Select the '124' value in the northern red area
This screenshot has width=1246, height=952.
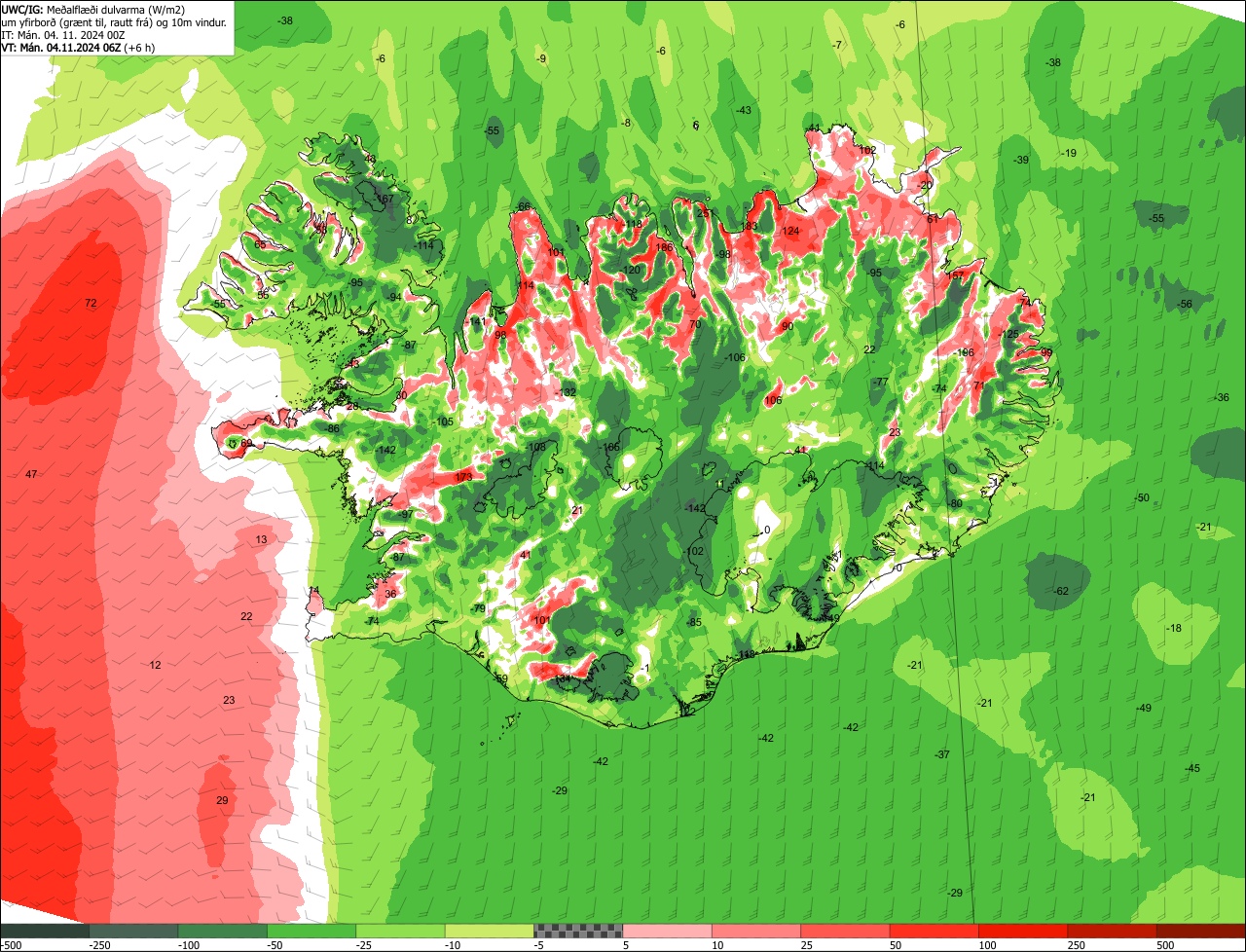pos(790,232)
